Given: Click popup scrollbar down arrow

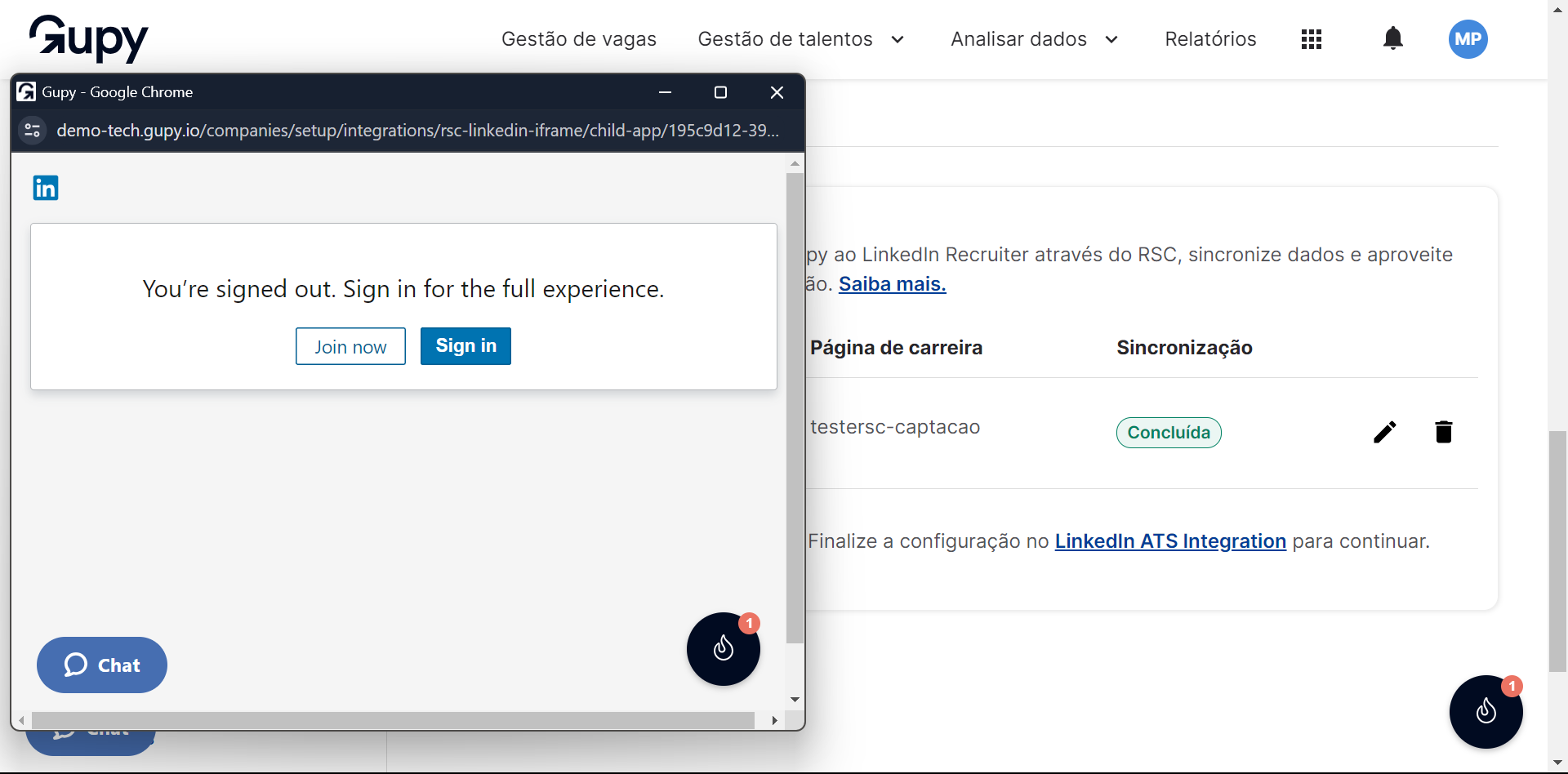Looking at the screenshot, I should pos(795,700).
